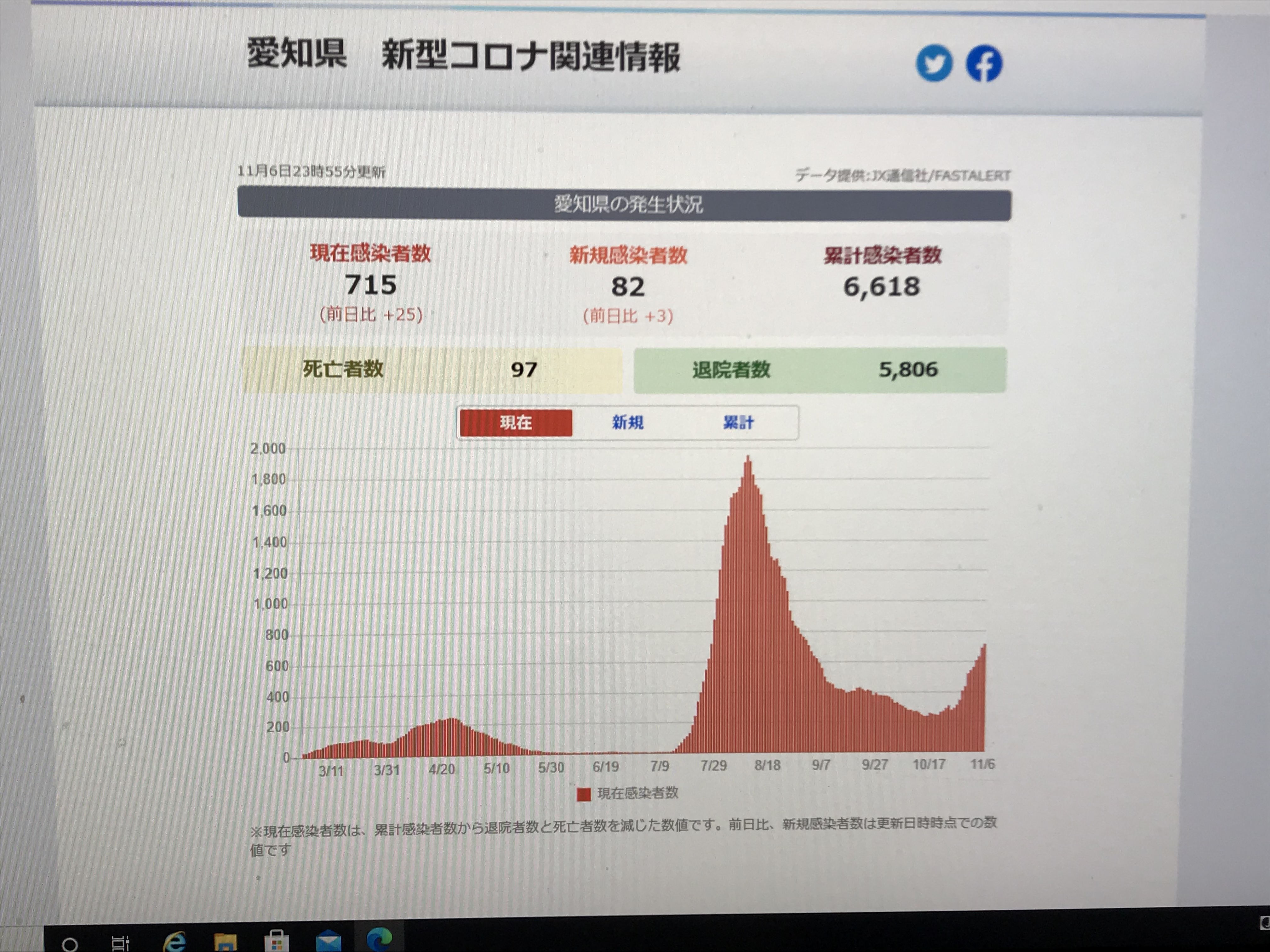
Task: Switch to the 新規 chart tab
Action: (627, 423)
